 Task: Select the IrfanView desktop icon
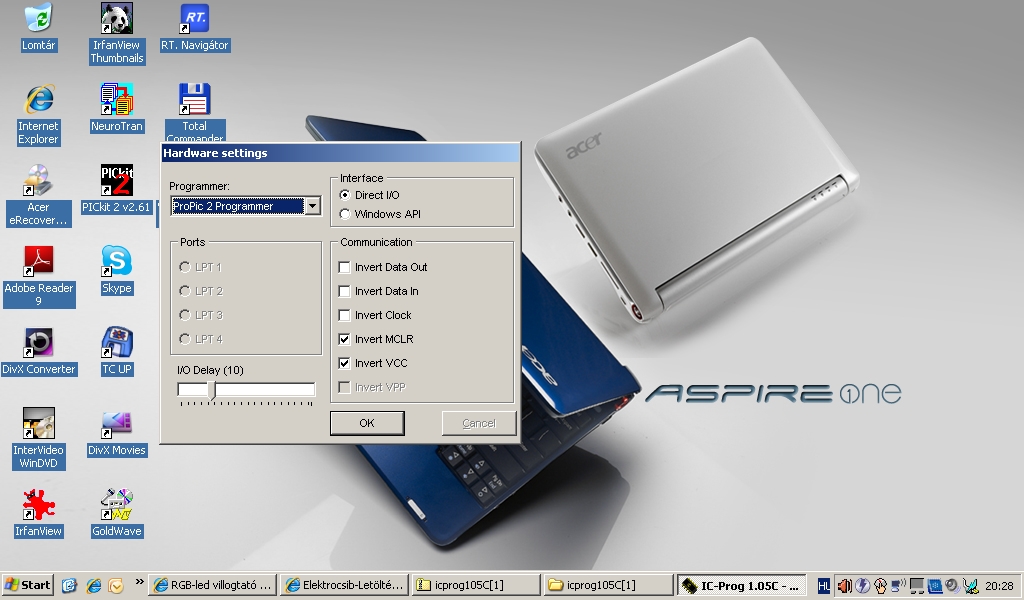pos(39,513)
